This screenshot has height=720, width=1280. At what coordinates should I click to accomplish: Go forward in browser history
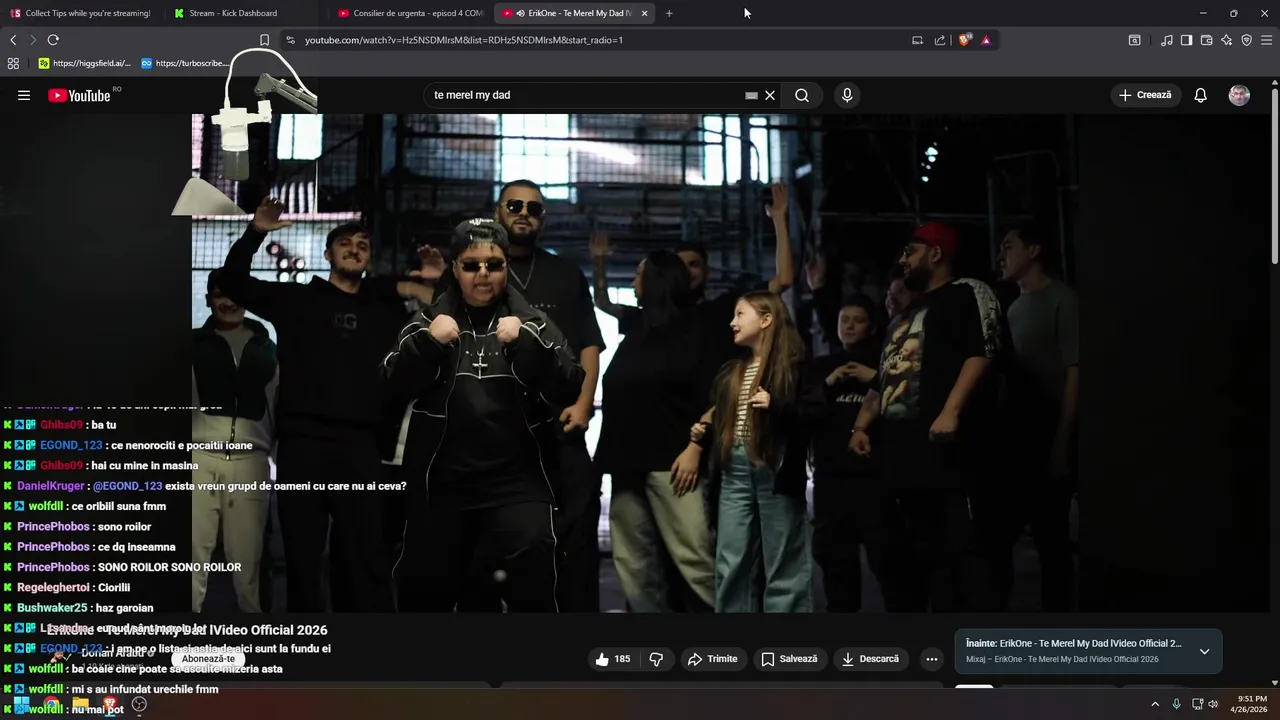(x=32, y=40)
